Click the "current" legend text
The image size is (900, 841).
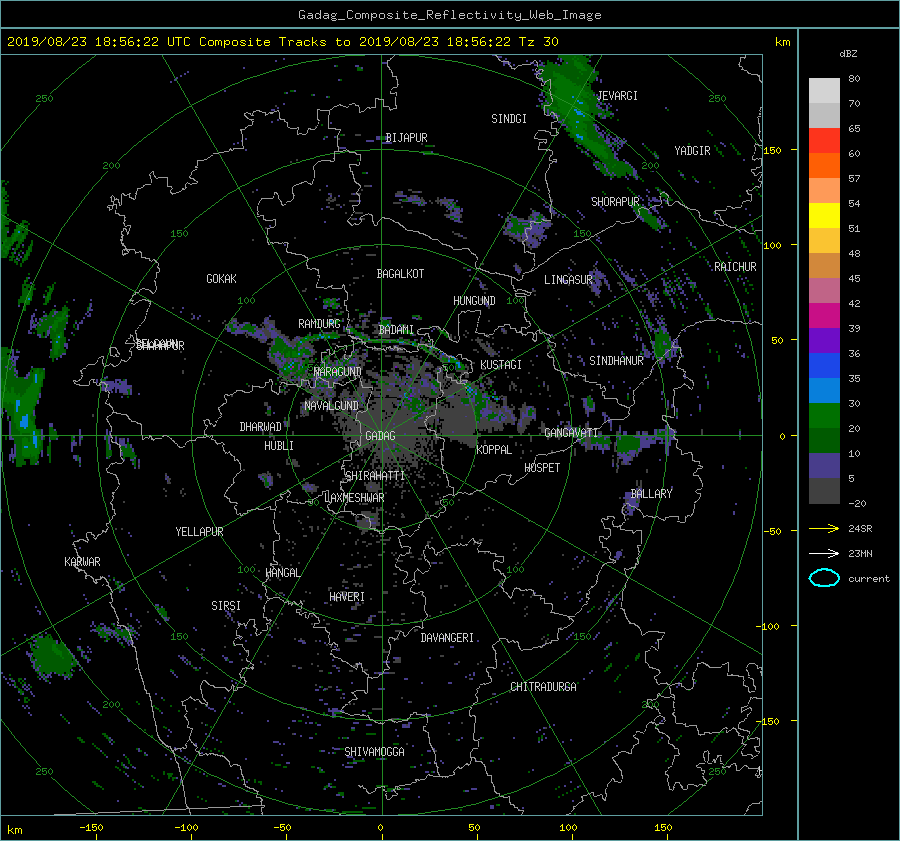point(869,579)
